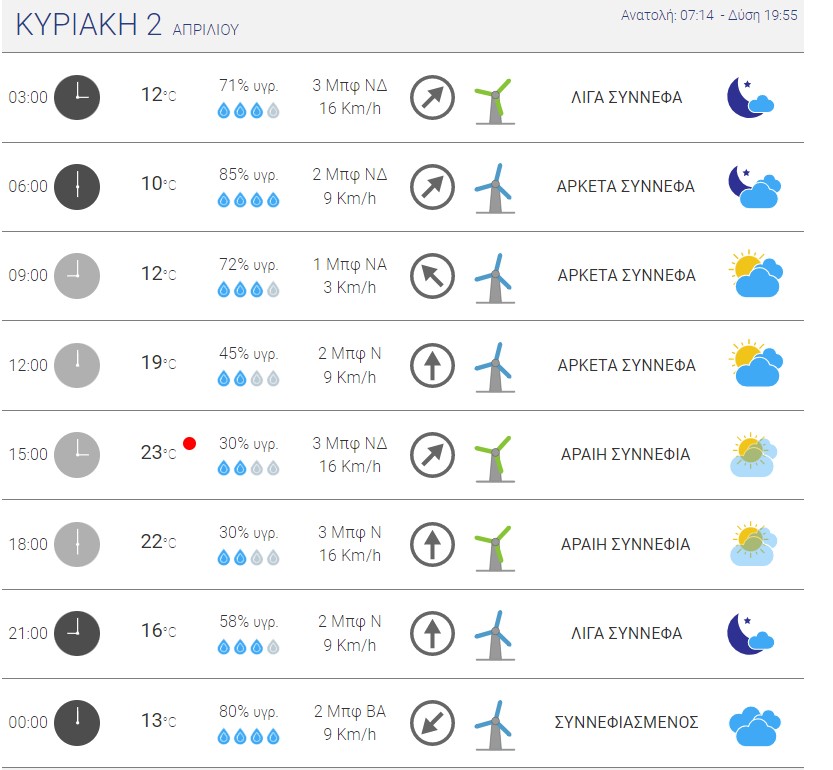Click the overcast cloud icon at 00:00
Image resolution: width=833 pixels, height=770 pixels.
coord(755,726)
